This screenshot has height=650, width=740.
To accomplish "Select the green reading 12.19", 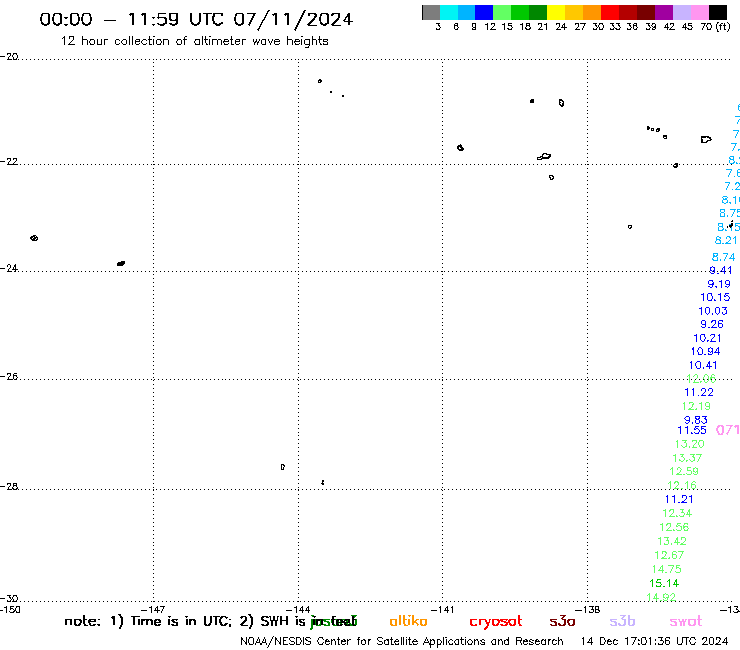I will coord(696,406).
